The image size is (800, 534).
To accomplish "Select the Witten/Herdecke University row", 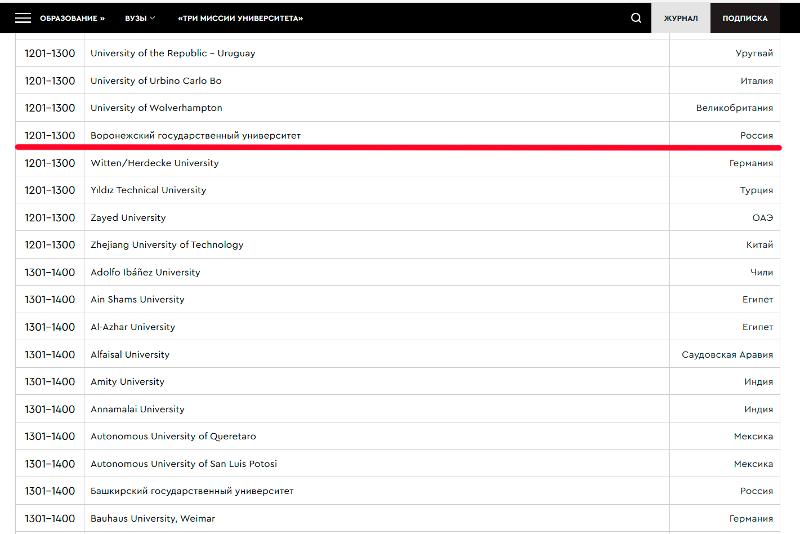I will 154,163.
